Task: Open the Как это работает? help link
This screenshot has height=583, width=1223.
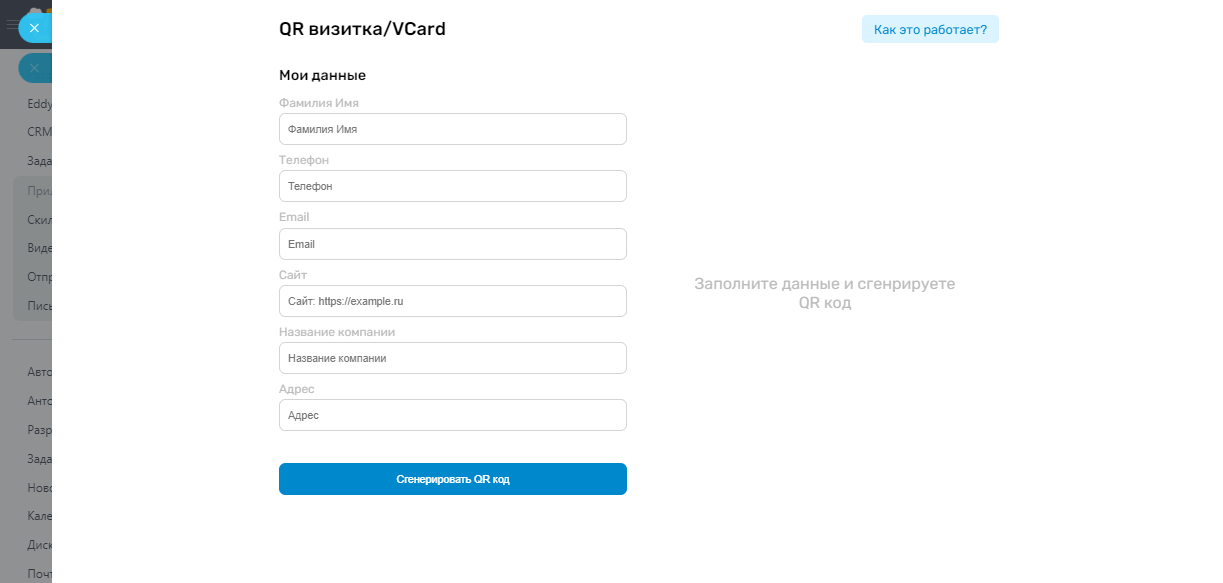Action: [x=929, y=30]
